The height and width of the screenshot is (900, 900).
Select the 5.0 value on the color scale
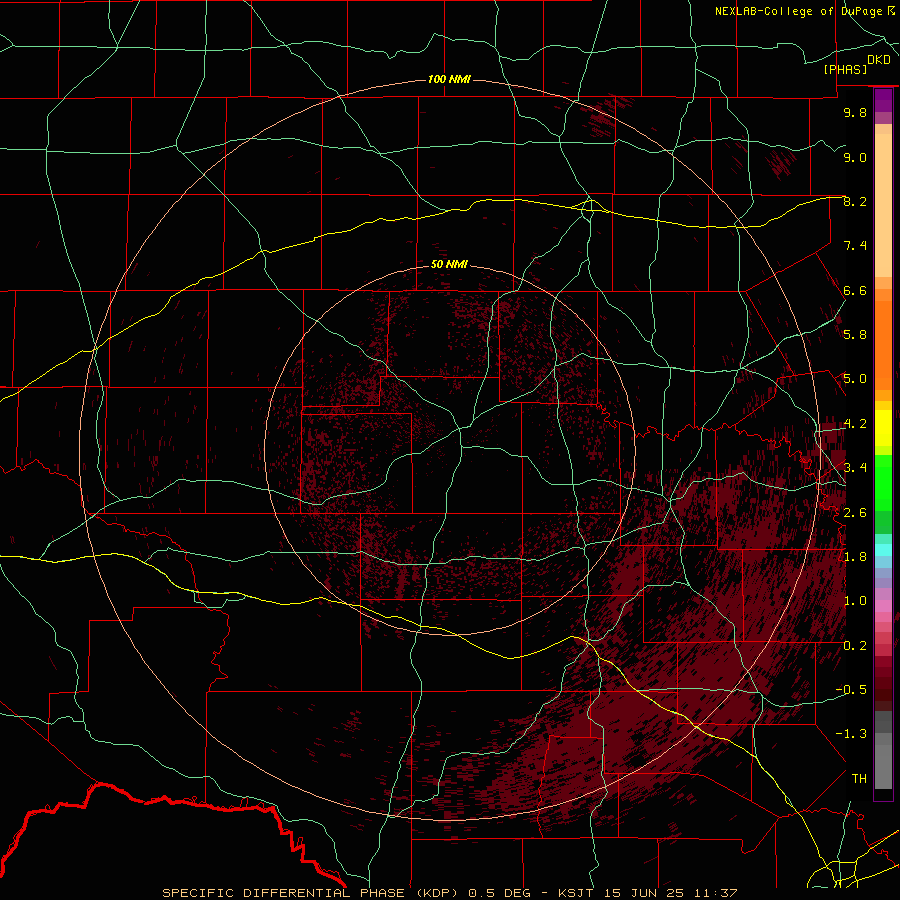click(x=855, y=379)
